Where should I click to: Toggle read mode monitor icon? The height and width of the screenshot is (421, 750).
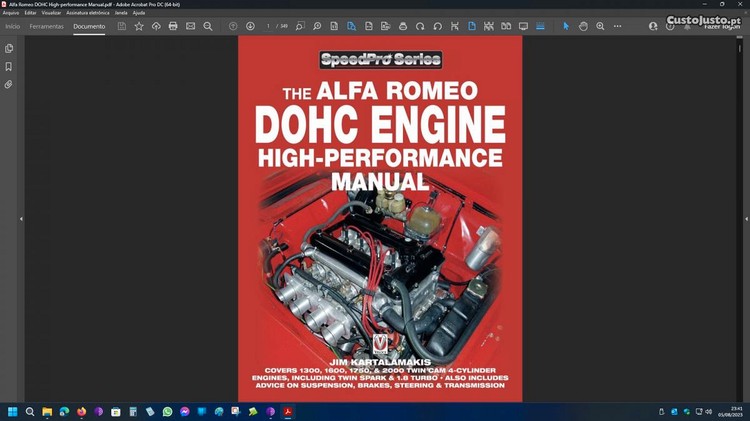coord(523,26)
